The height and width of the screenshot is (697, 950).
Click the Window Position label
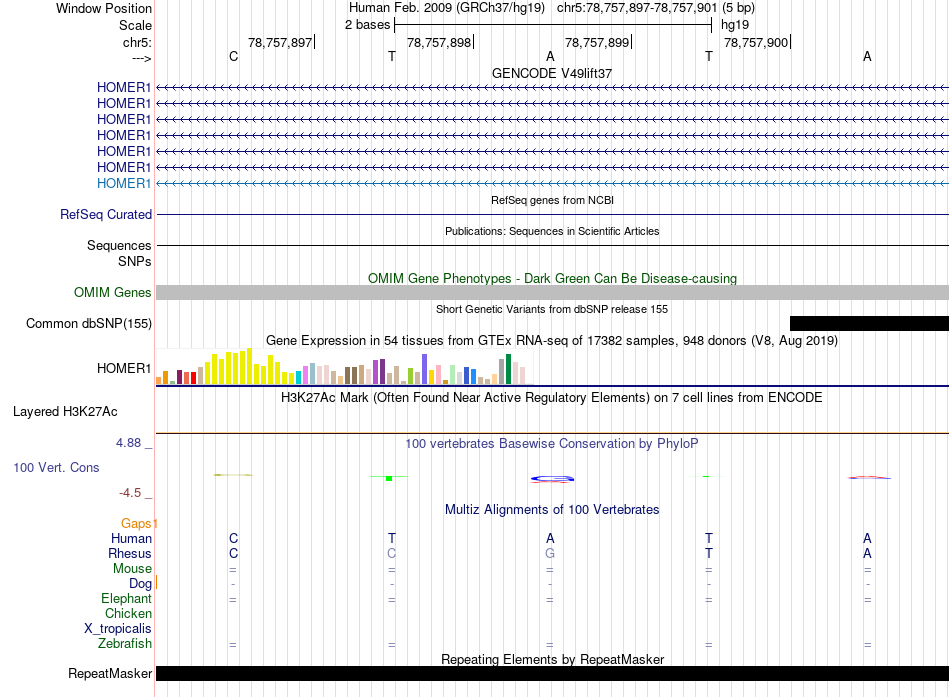click(x=104, y=8)
